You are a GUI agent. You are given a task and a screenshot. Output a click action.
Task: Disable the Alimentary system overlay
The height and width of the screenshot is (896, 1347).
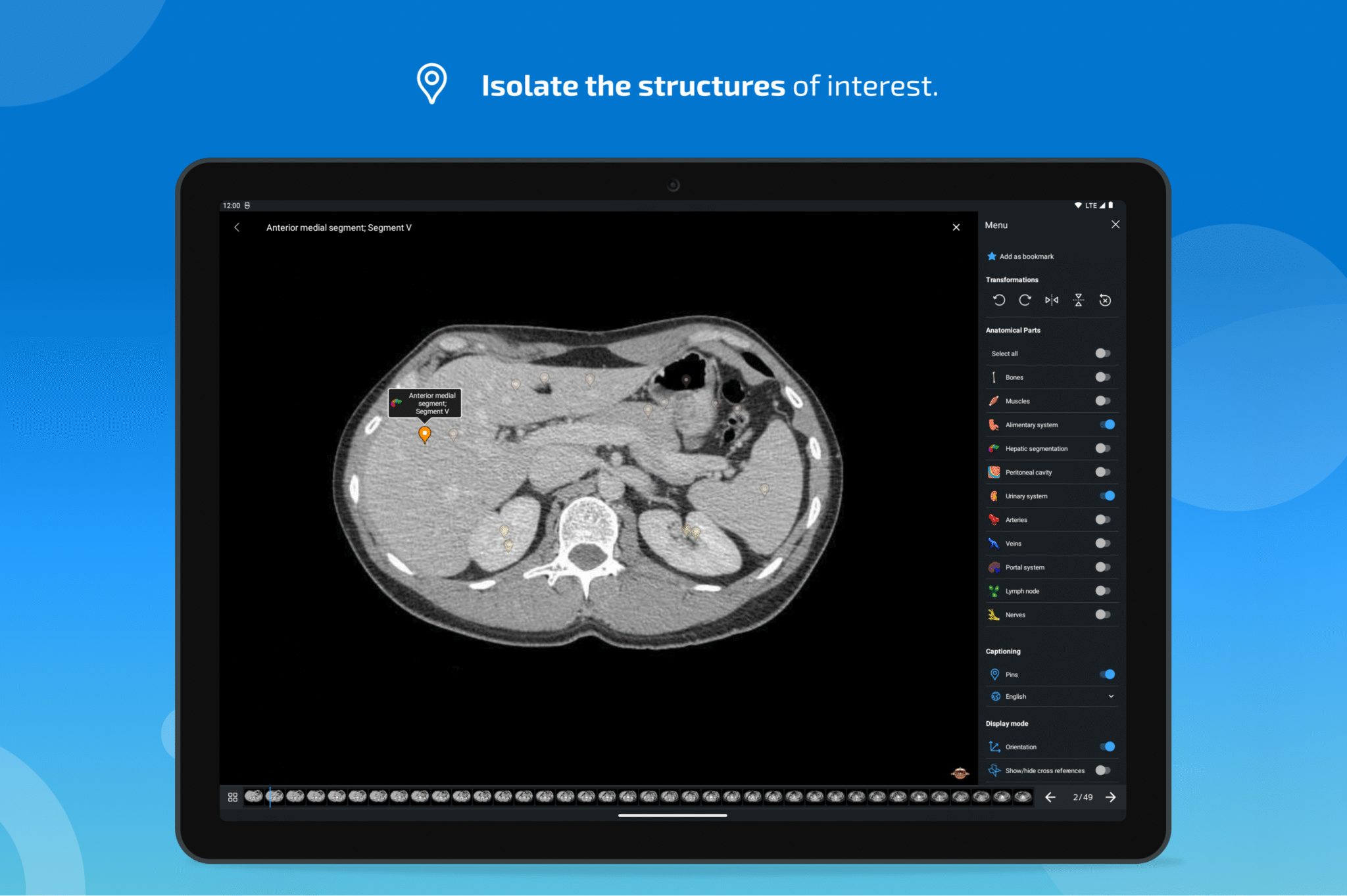(x=1106, y=424)
